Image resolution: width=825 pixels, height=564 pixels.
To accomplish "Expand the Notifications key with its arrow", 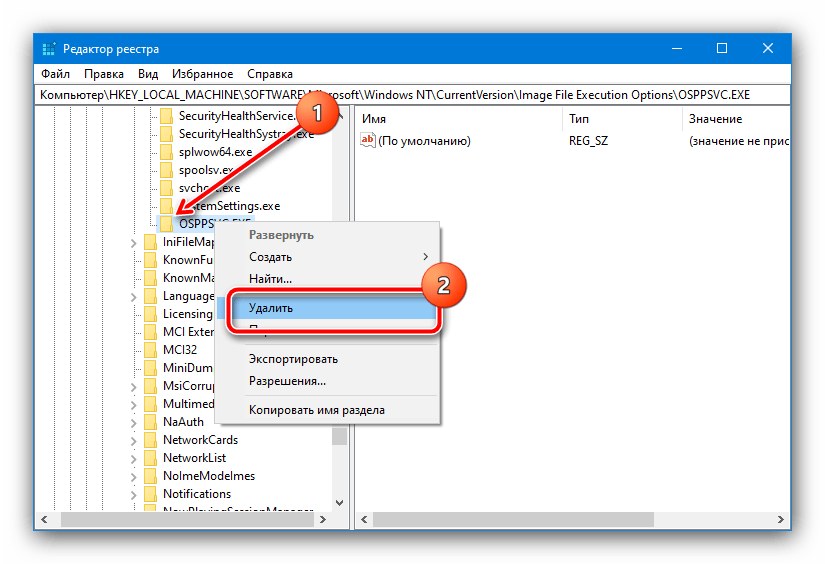I will pyautogui.click(x=135, y=494).
